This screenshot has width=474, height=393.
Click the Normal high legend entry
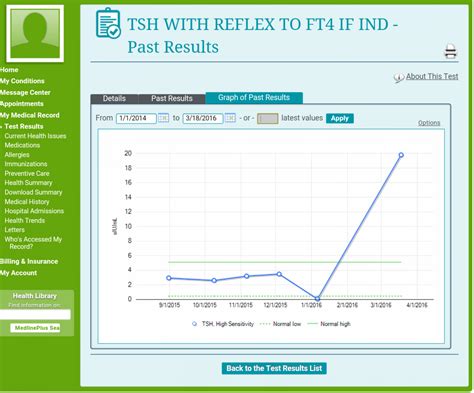click(329, 324)
